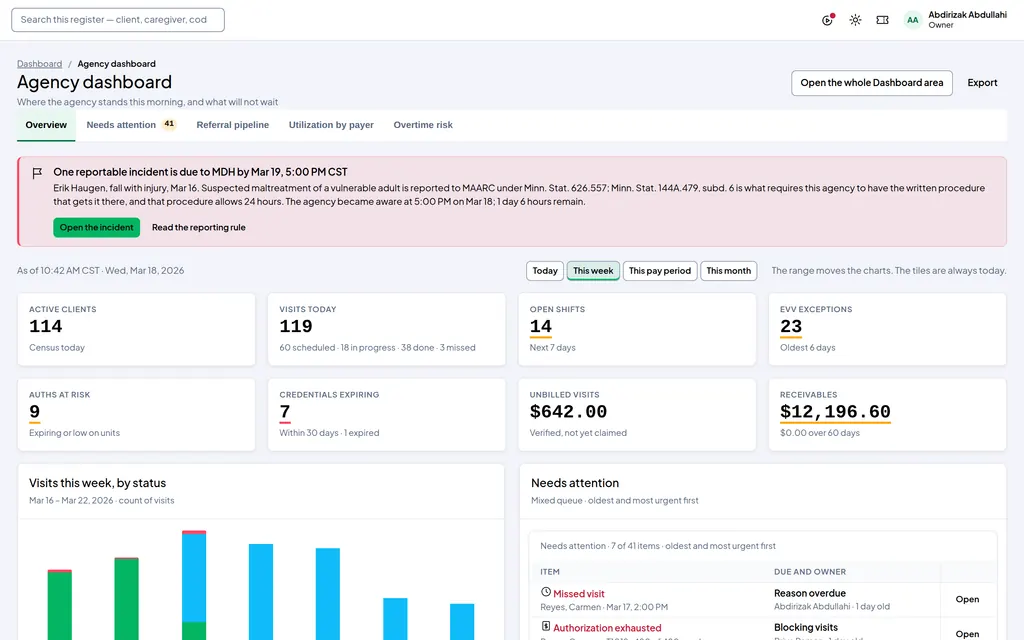Open the Referral pipeline tab

232,125
